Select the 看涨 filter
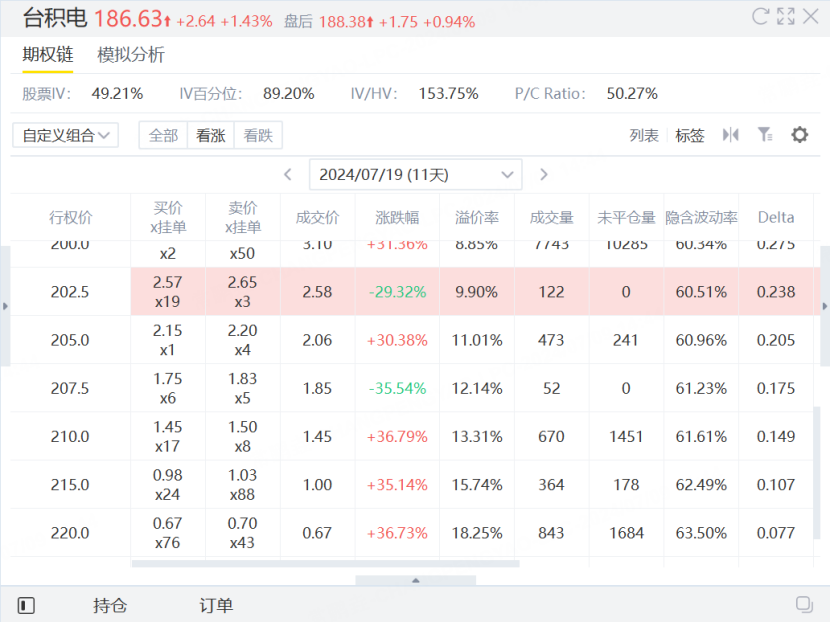Screen dimensions: 830x623 point(211,136)
